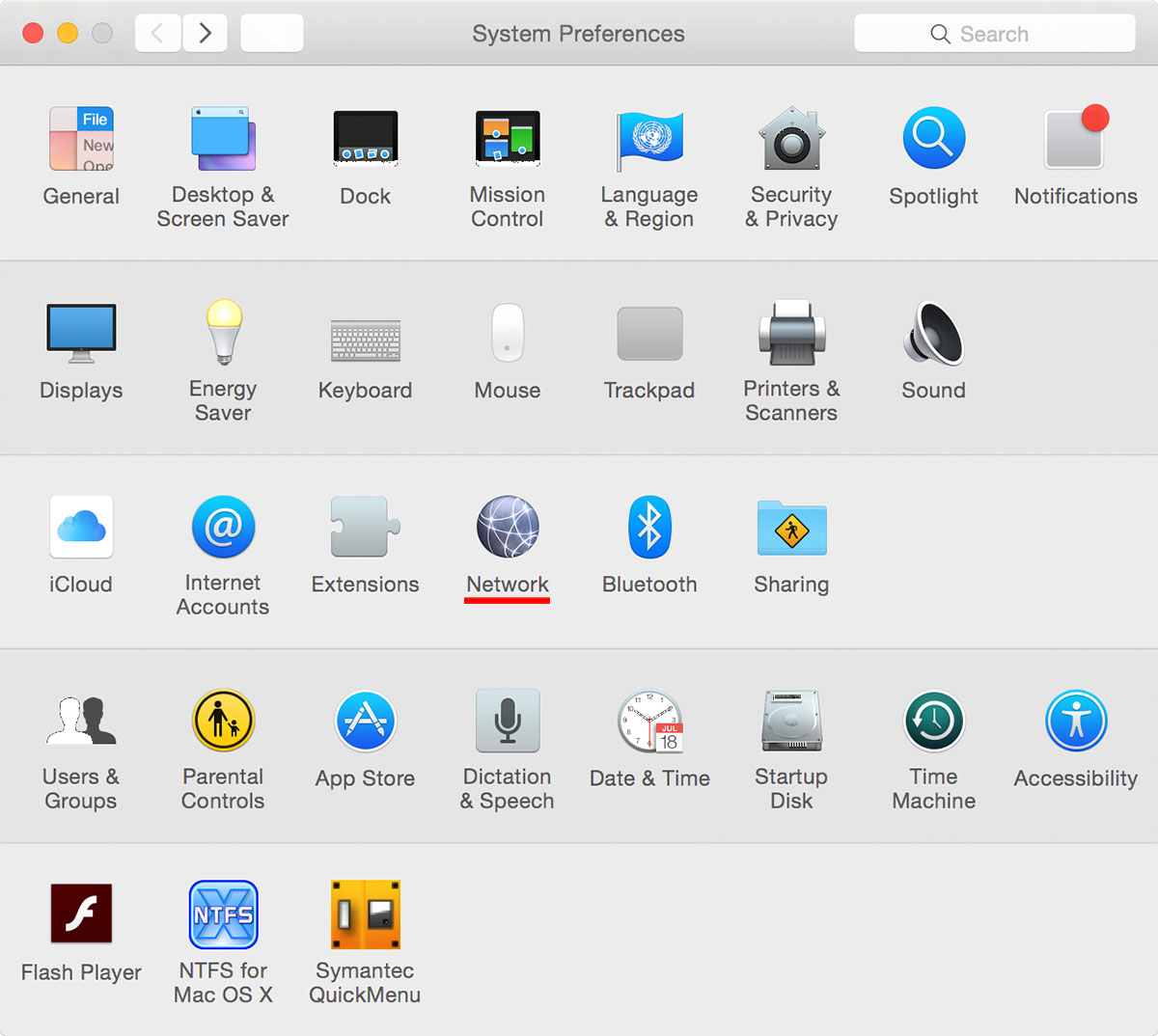
Task: Open Time Machine preferences
Action: 933,722
